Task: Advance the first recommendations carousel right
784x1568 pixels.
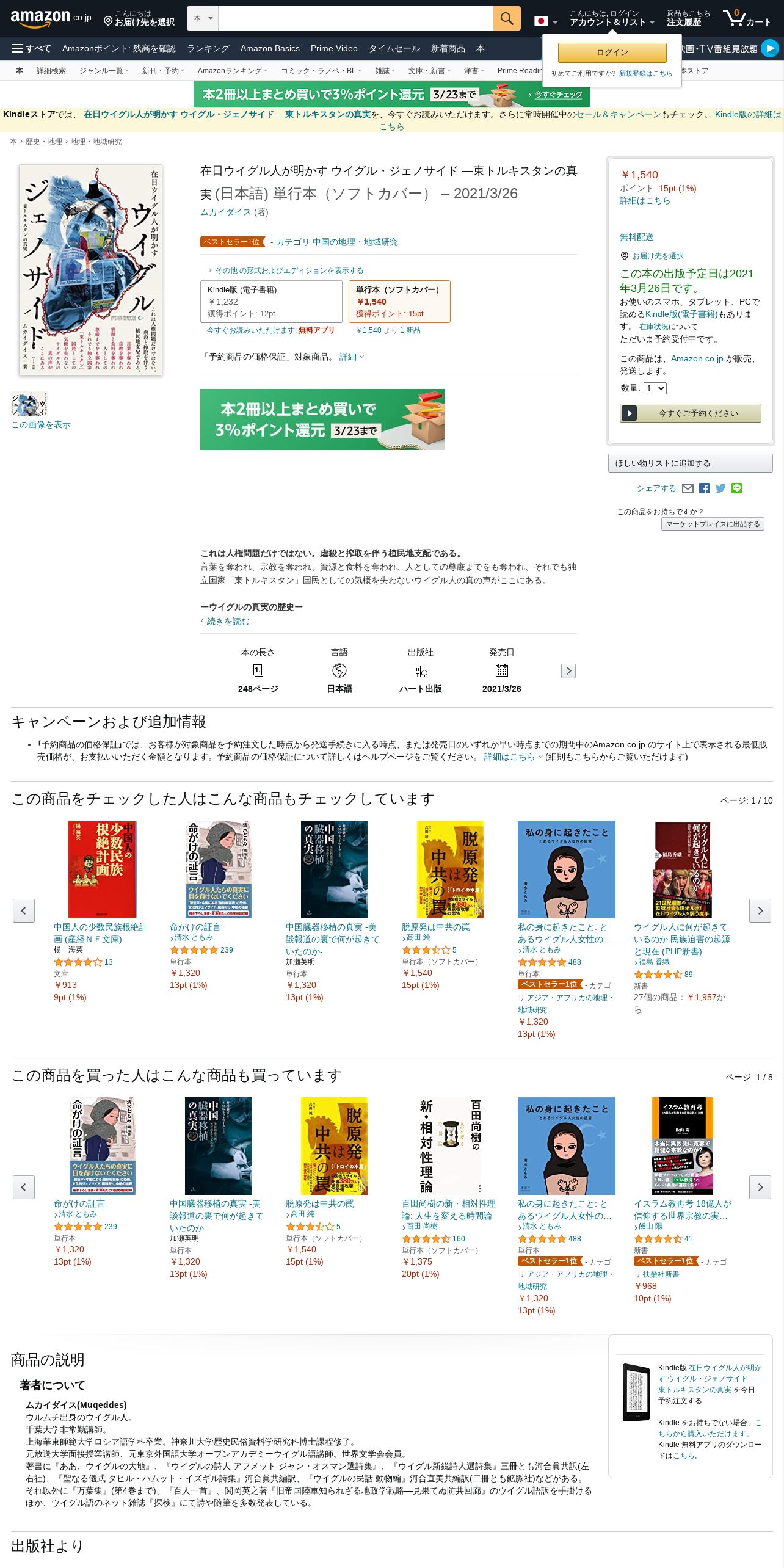Action: [760, 910]
